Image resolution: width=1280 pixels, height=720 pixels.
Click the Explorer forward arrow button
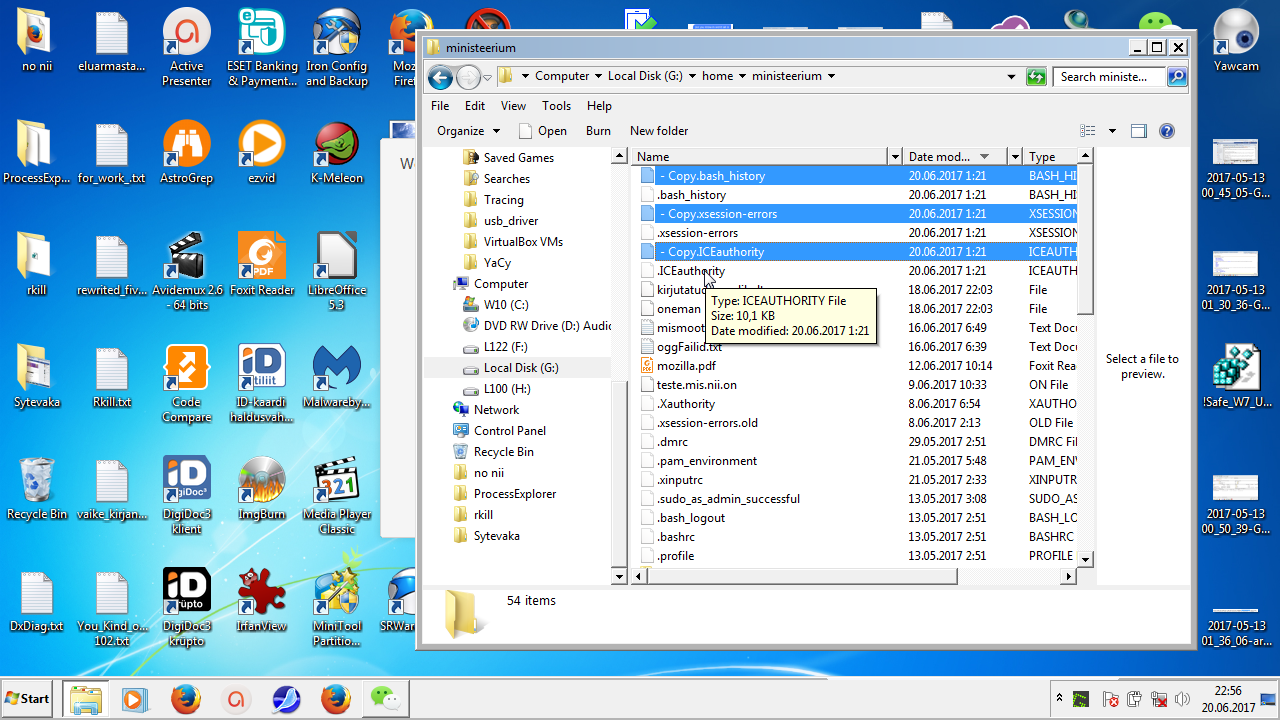pyautogui.click(x=468, y=77)
